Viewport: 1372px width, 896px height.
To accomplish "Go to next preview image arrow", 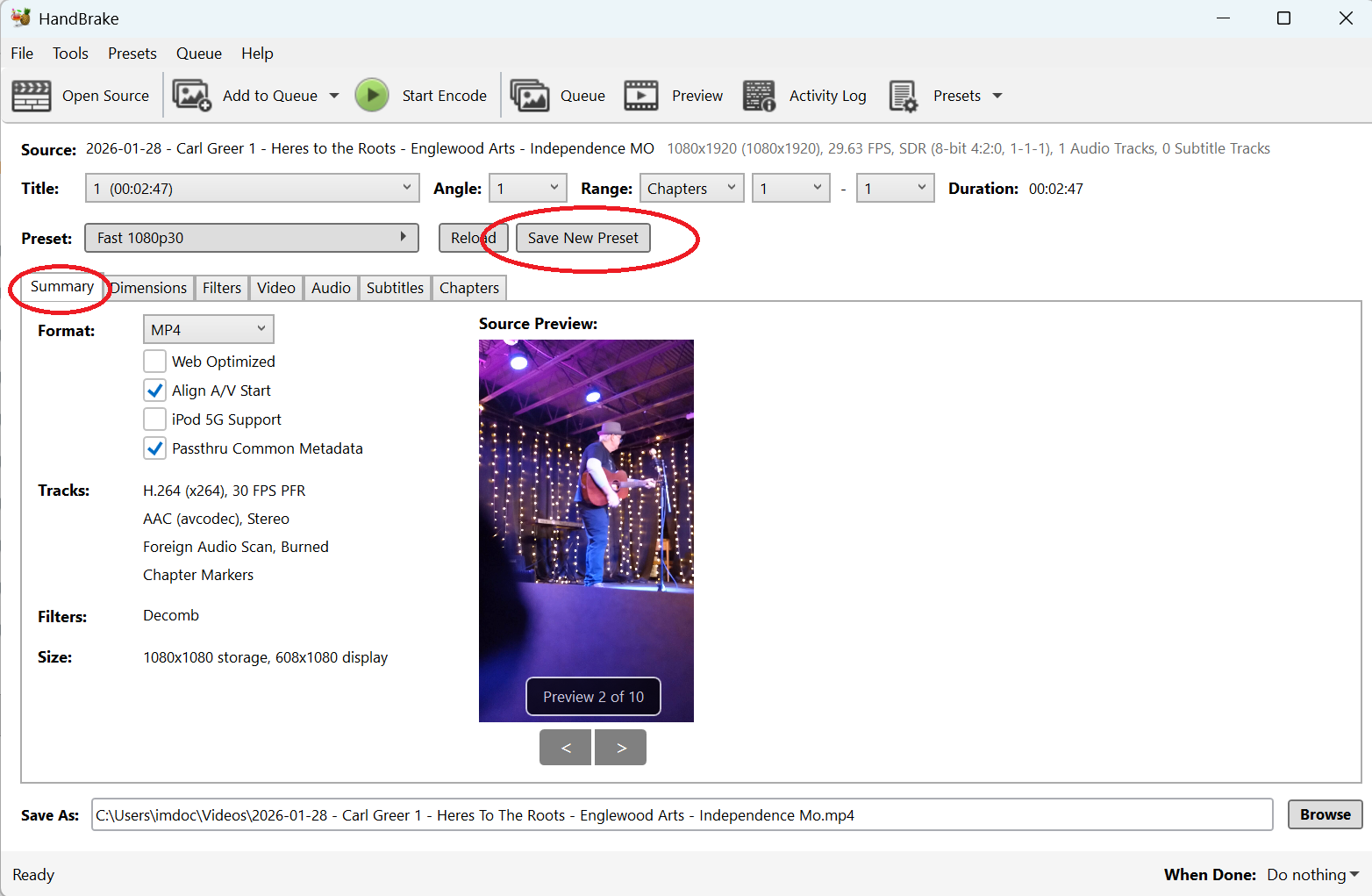I will tap(621, 748).
